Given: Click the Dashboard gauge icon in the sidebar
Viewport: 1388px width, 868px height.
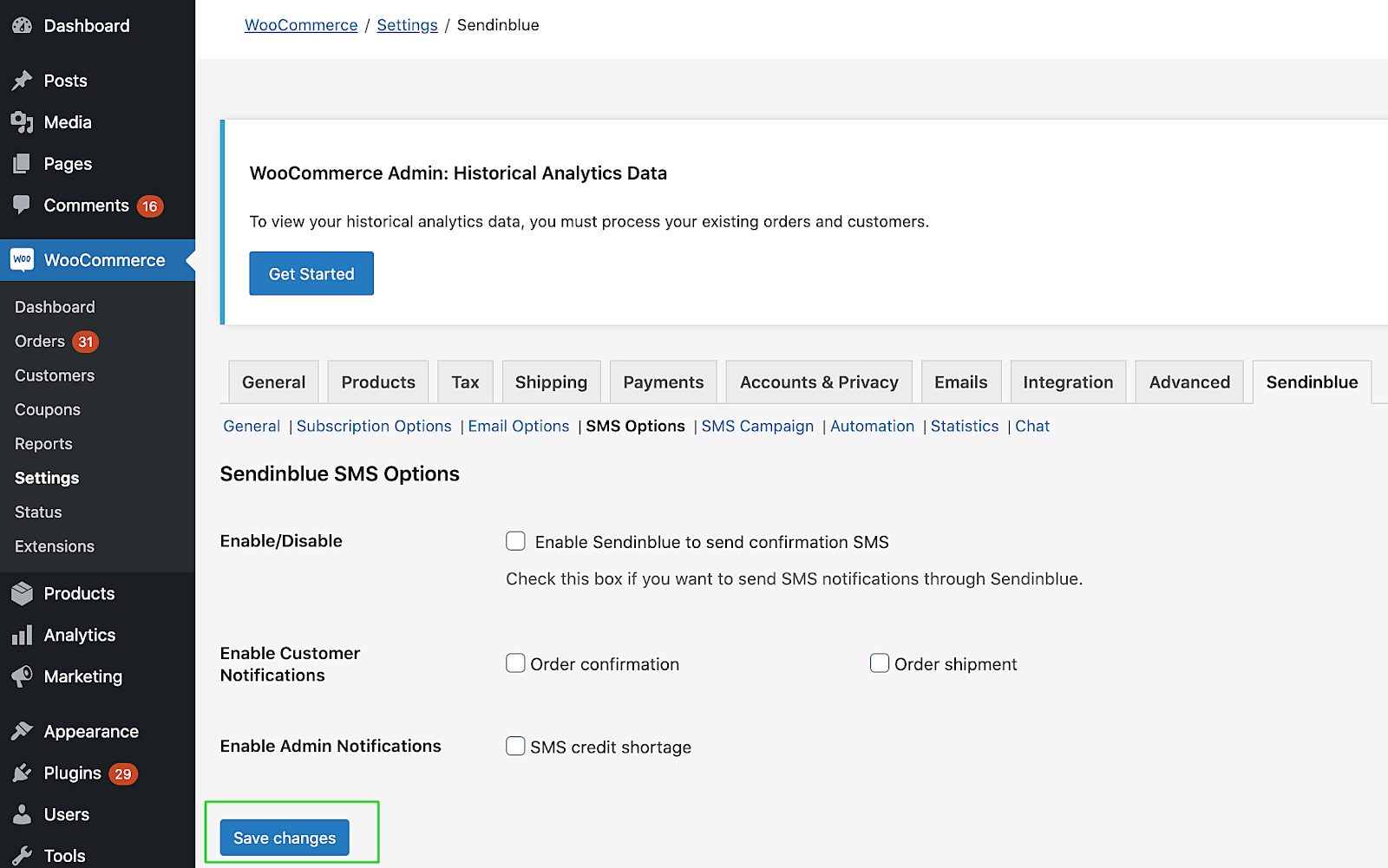Looking at the screenshot, I should 22,26.
